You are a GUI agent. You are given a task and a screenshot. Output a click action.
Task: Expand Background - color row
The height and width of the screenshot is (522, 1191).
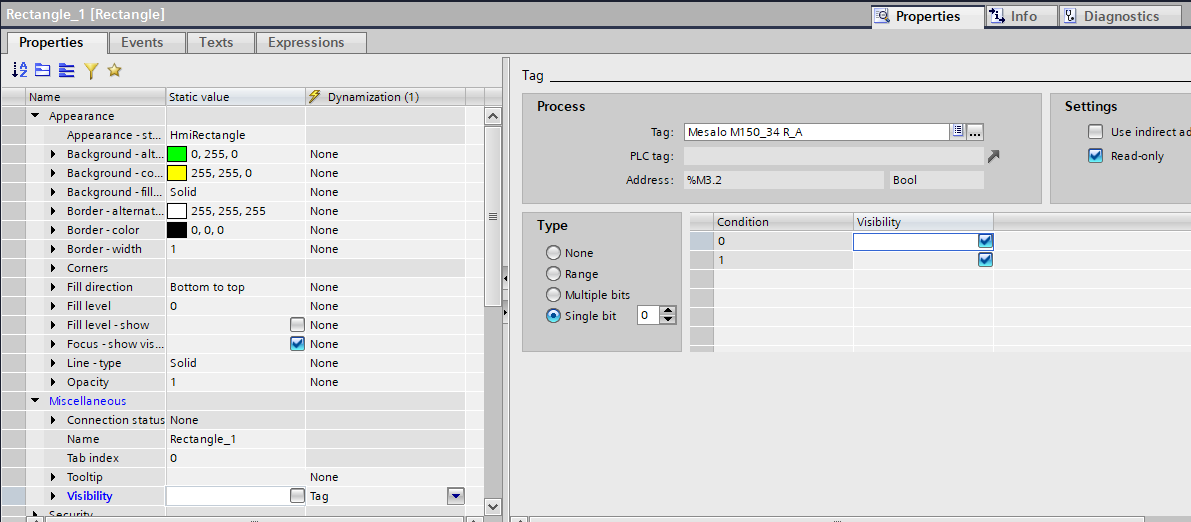[x=53, y=172]
